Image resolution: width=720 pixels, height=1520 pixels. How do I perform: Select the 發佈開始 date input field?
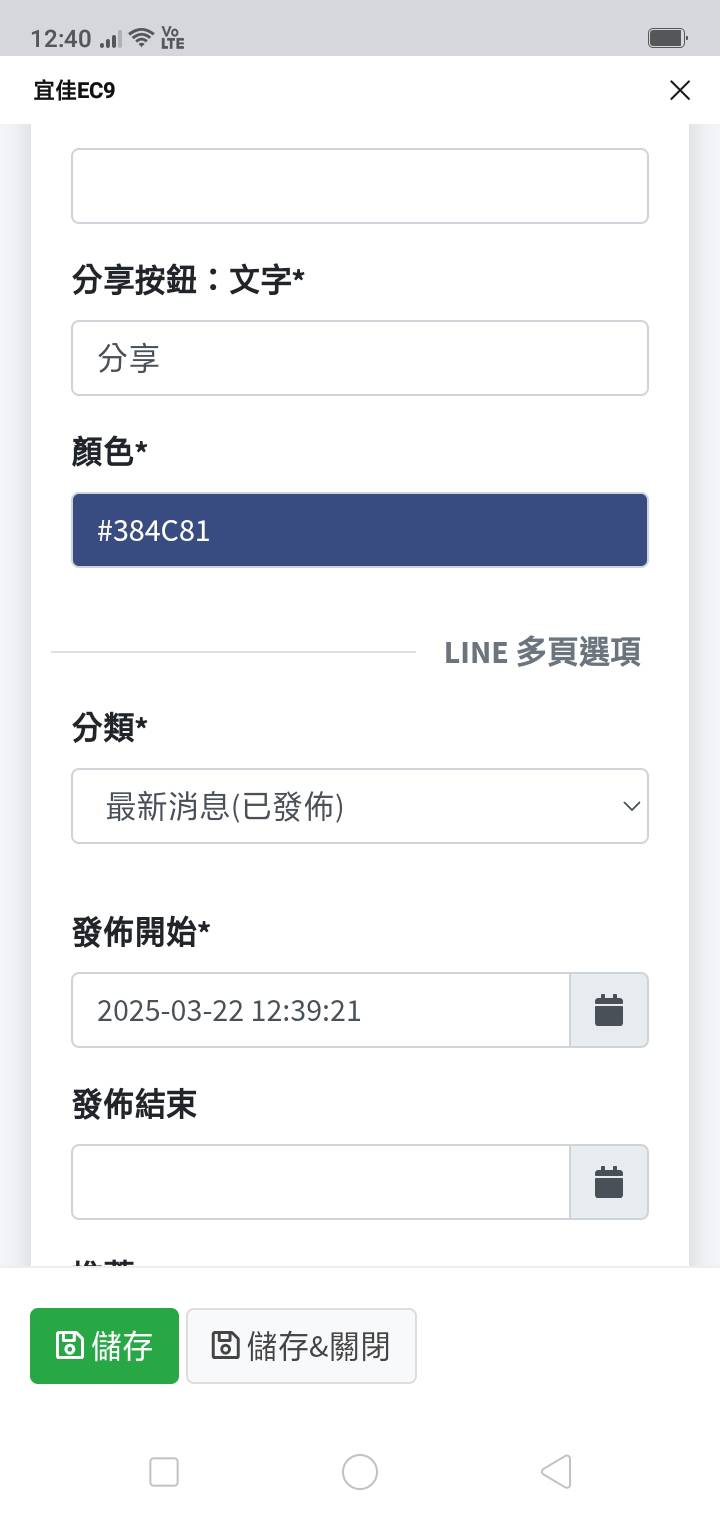coord(320,1010)
